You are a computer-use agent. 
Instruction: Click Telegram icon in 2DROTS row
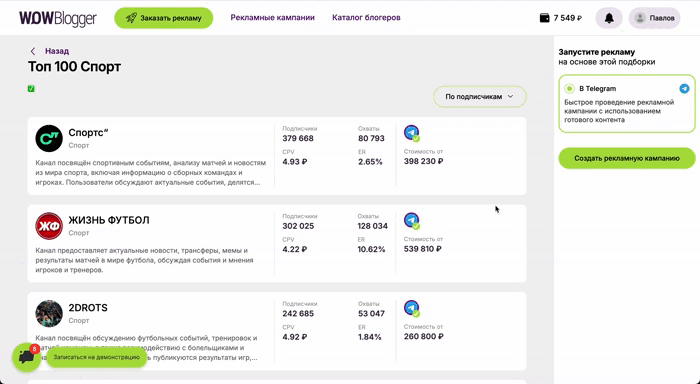412,308
